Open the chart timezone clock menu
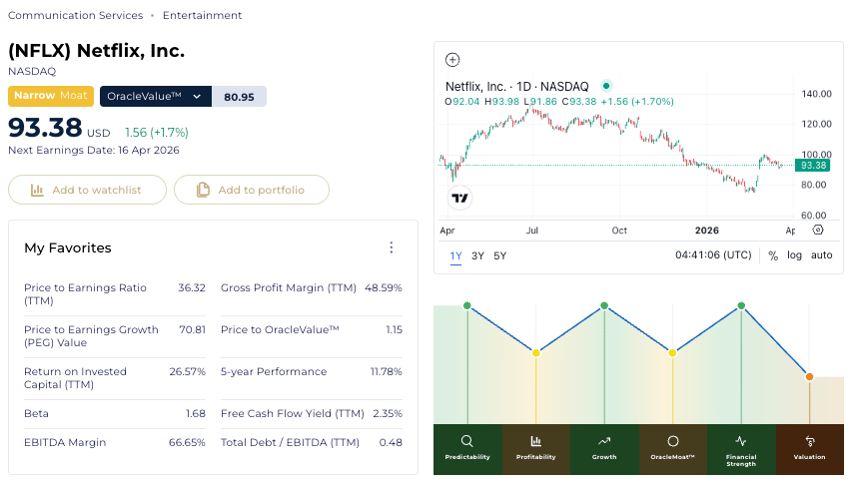865x486 pixels. (x=712, y=256)
